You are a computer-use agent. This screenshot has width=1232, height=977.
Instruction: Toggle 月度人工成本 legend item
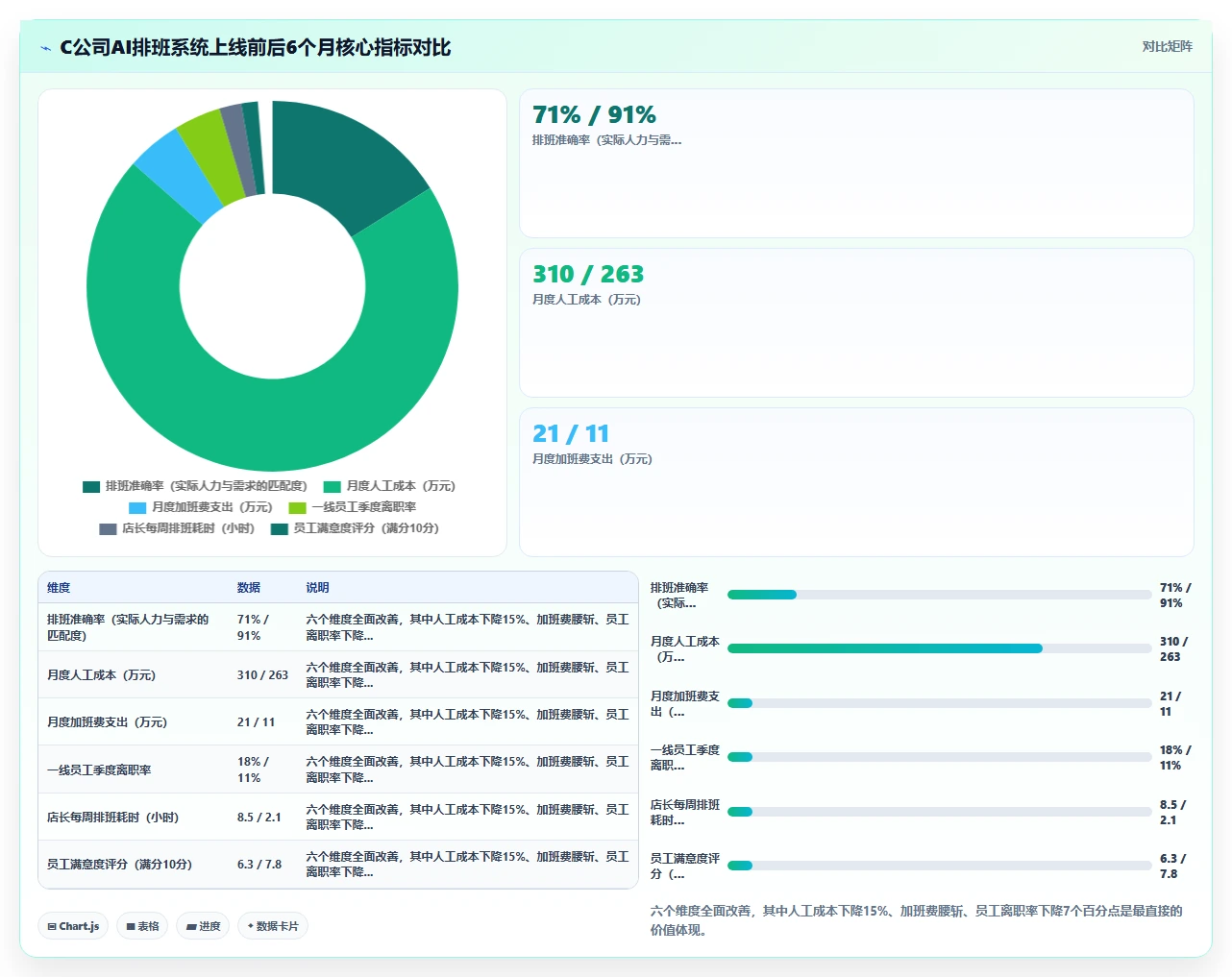(389, 486)
